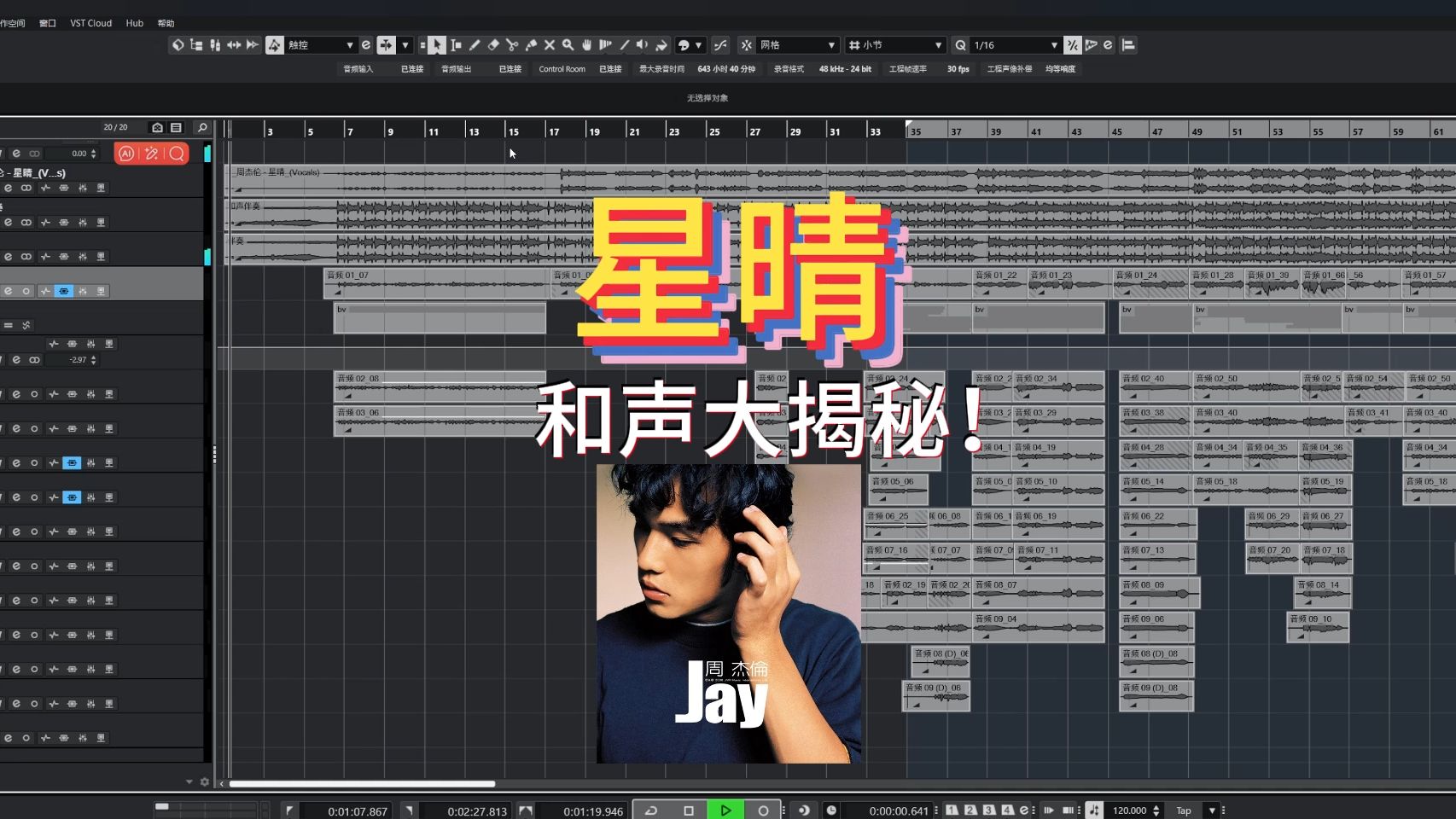This screenshot has width=1456, height=819.
Task: Select the Erase tool
Action: tap(493, 45)
